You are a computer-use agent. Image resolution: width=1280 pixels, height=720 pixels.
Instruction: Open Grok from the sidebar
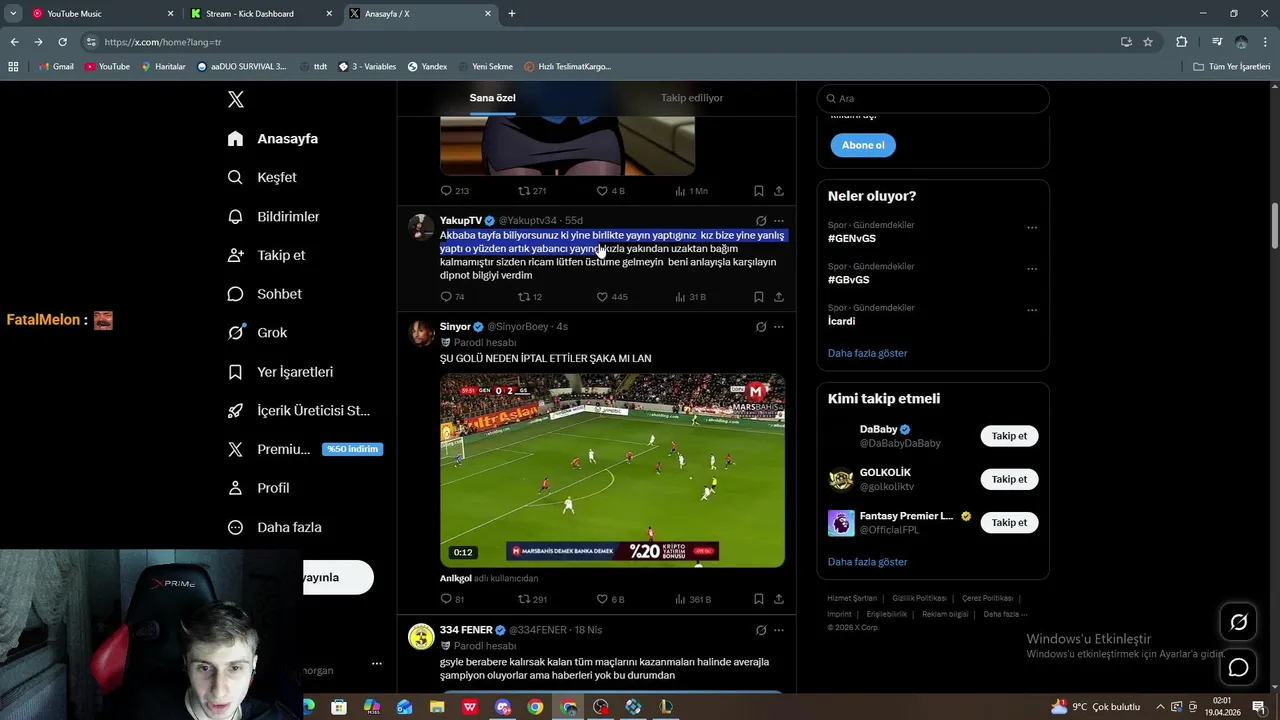tap(257, 332)
